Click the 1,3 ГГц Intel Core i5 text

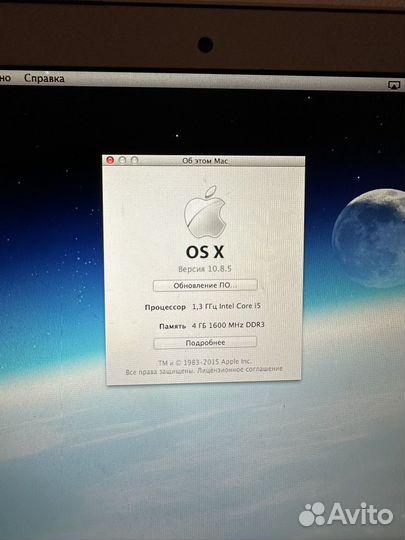pyautogui.click(x=226, y=306)
